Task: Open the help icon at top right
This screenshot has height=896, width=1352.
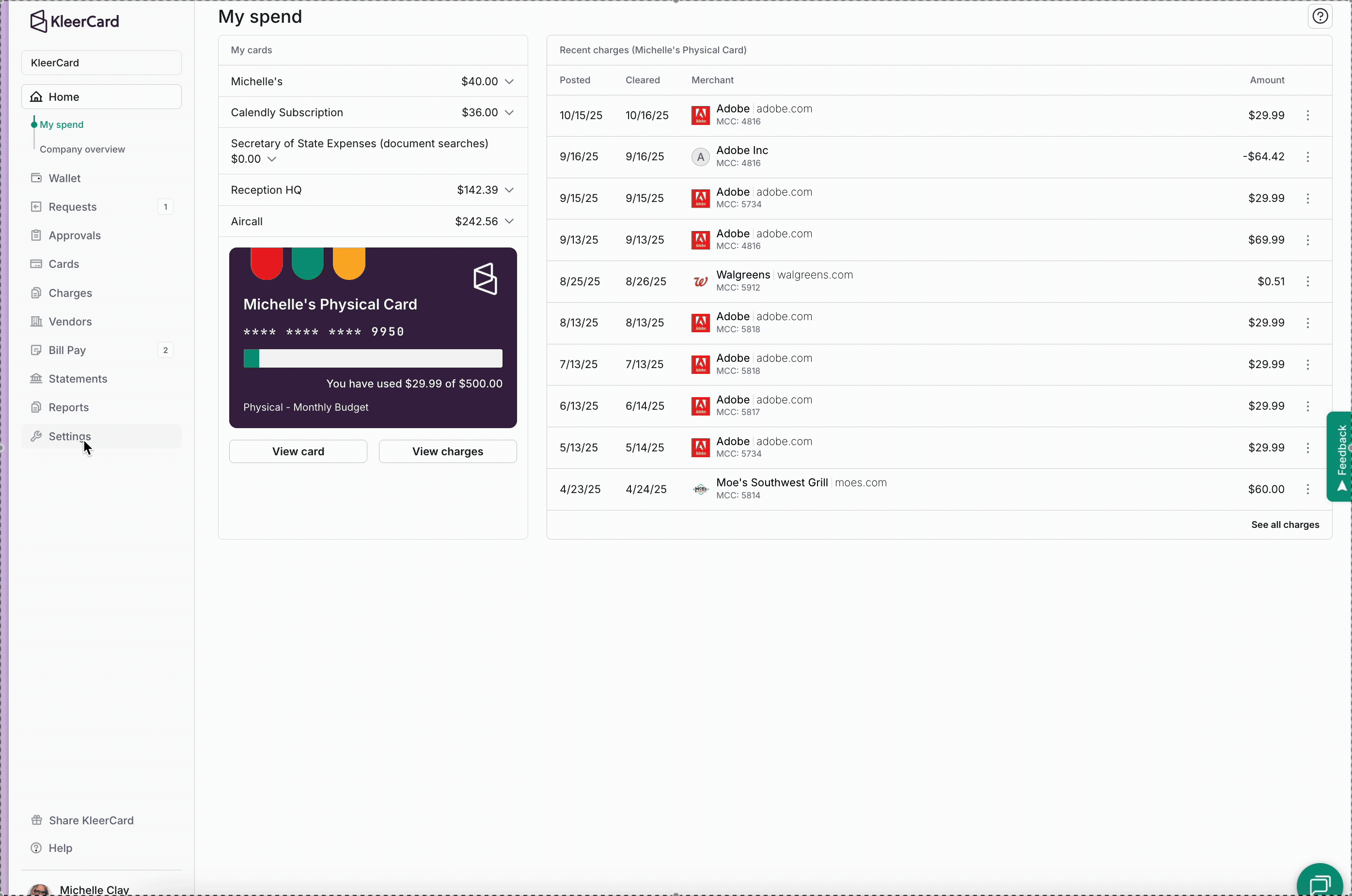Action: pyautogui.click(x=1321, y=16)
